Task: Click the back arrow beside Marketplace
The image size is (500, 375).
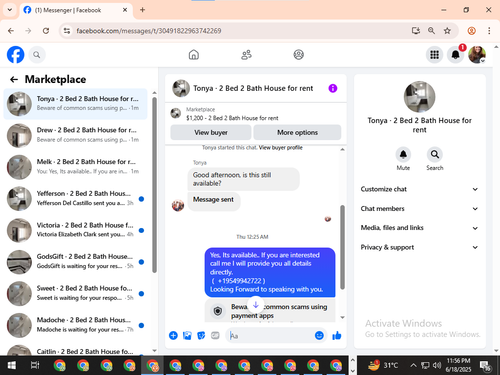Action: [x=14, y=79]
